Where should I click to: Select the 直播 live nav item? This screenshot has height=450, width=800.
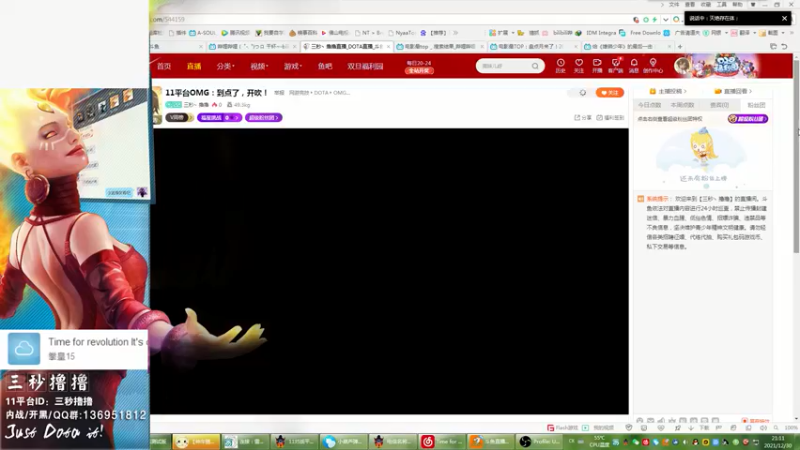click(x=194, y=66)
